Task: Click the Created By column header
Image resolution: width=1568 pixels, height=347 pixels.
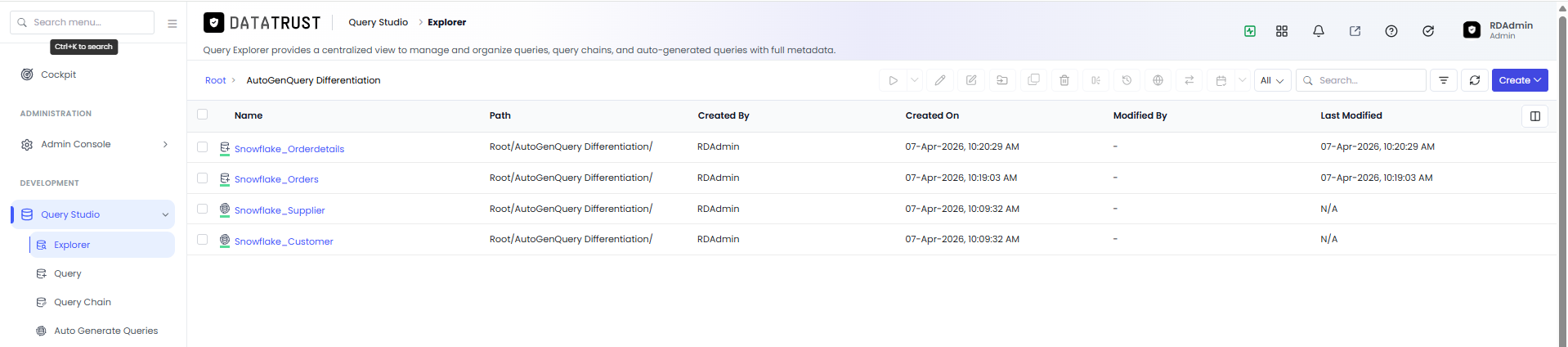Action: pos(724,115)
